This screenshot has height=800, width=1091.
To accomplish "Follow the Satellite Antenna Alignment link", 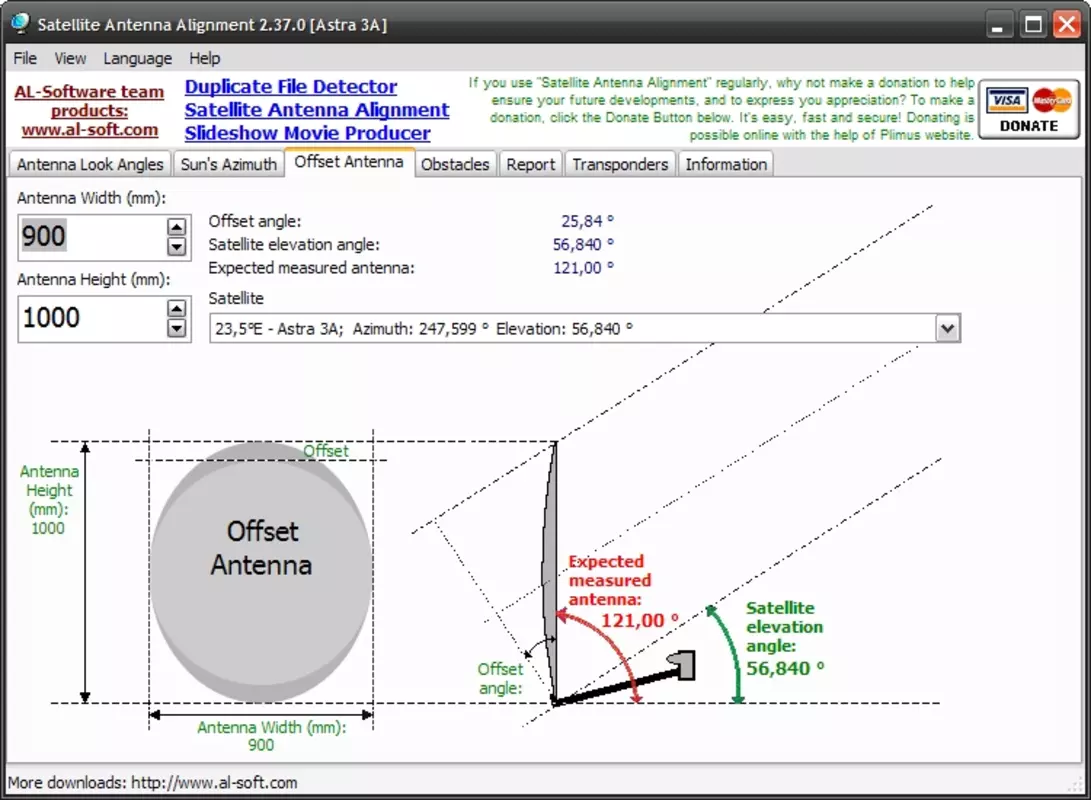I will [x=317, y=110].
